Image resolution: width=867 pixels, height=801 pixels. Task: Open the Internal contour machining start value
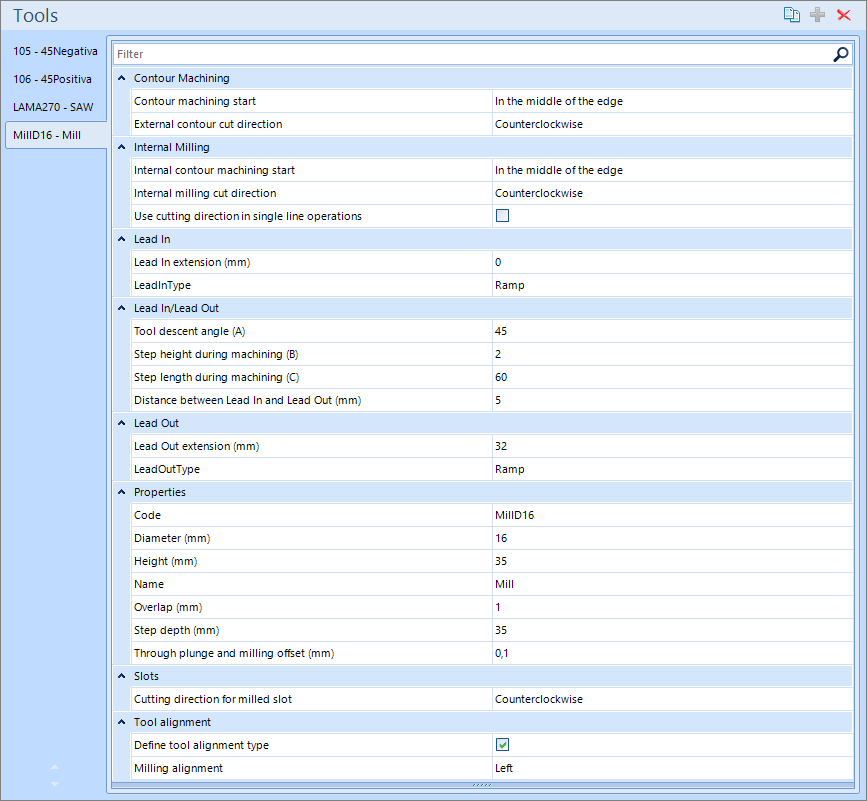[x=672, y=170]
